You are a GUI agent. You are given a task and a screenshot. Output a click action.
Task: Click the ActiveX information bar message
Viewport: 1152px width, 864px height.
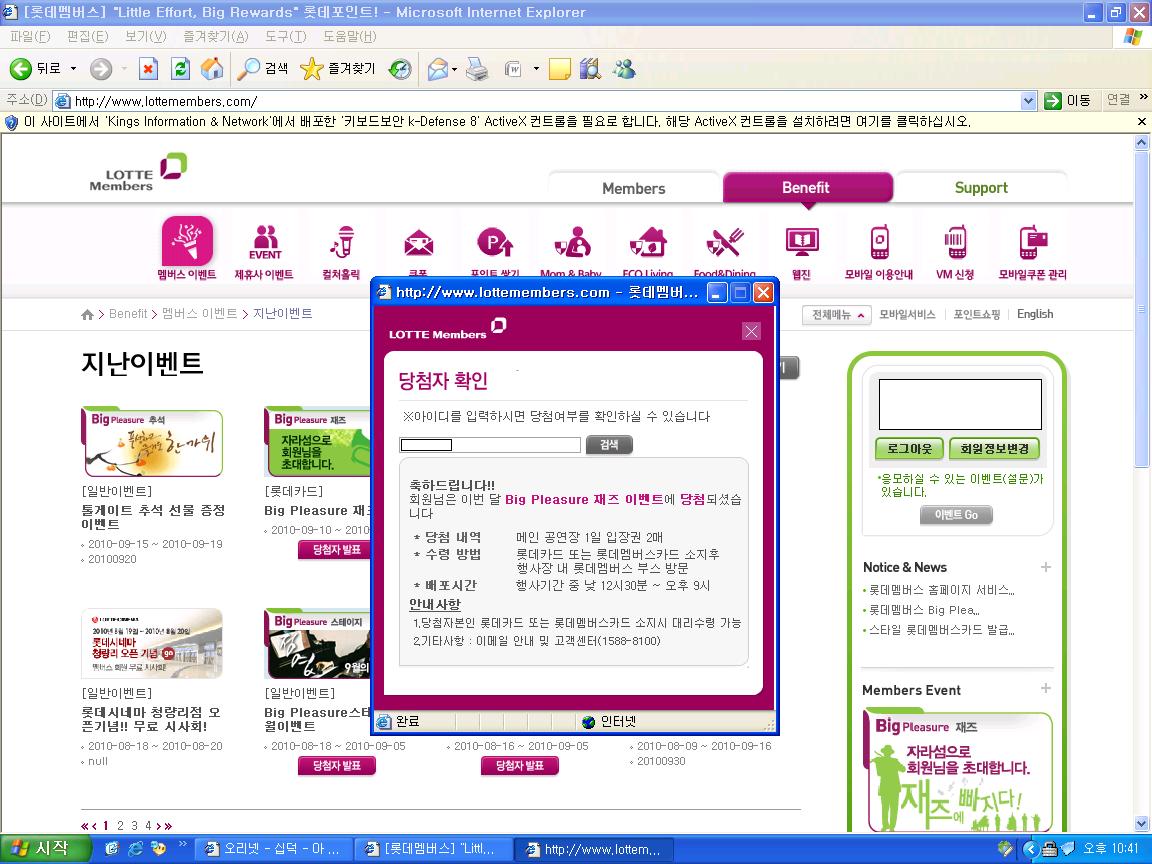[497, 122]
